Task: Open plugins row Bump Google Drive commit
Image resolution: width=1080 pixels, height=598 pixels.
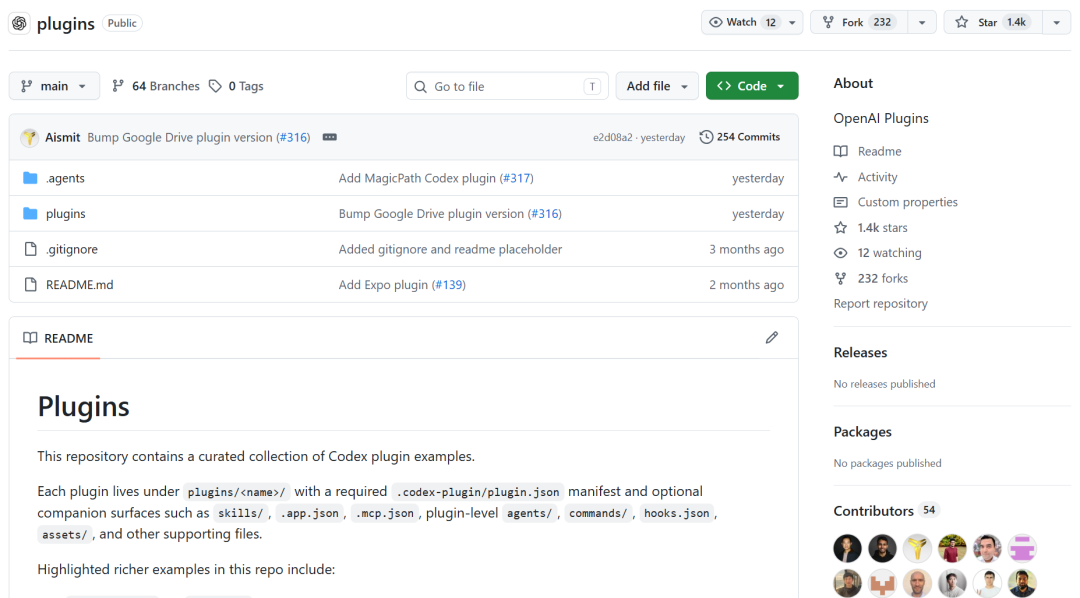Action: (x=431, y=214)
